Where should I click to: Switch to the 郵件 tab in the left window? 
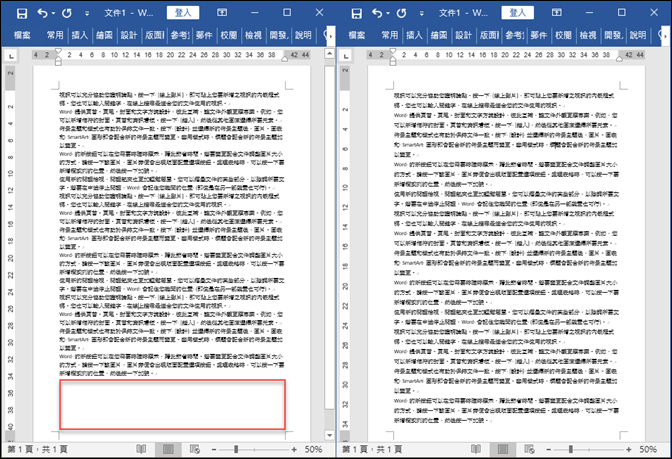pyautogui.click(x=204, y=35)
